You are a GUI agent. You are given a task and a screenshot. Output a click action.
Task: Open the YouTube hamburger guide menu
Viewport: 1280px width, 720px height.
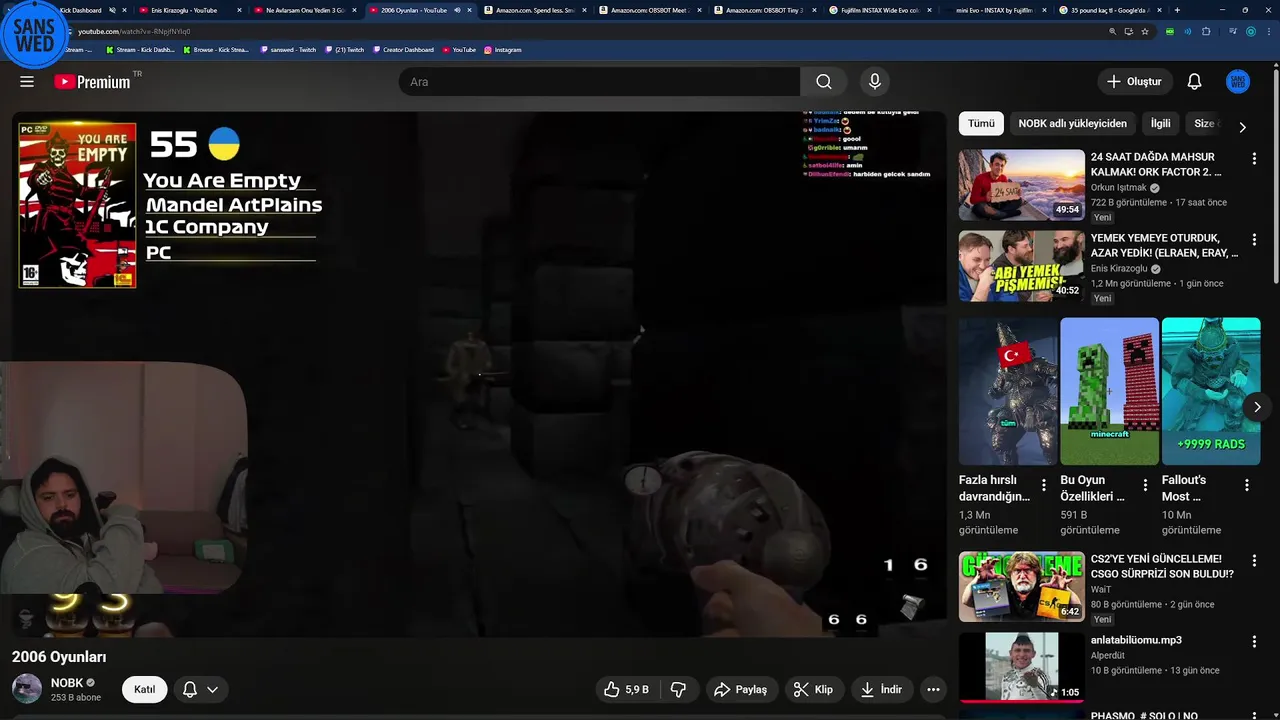click(27, 82)
